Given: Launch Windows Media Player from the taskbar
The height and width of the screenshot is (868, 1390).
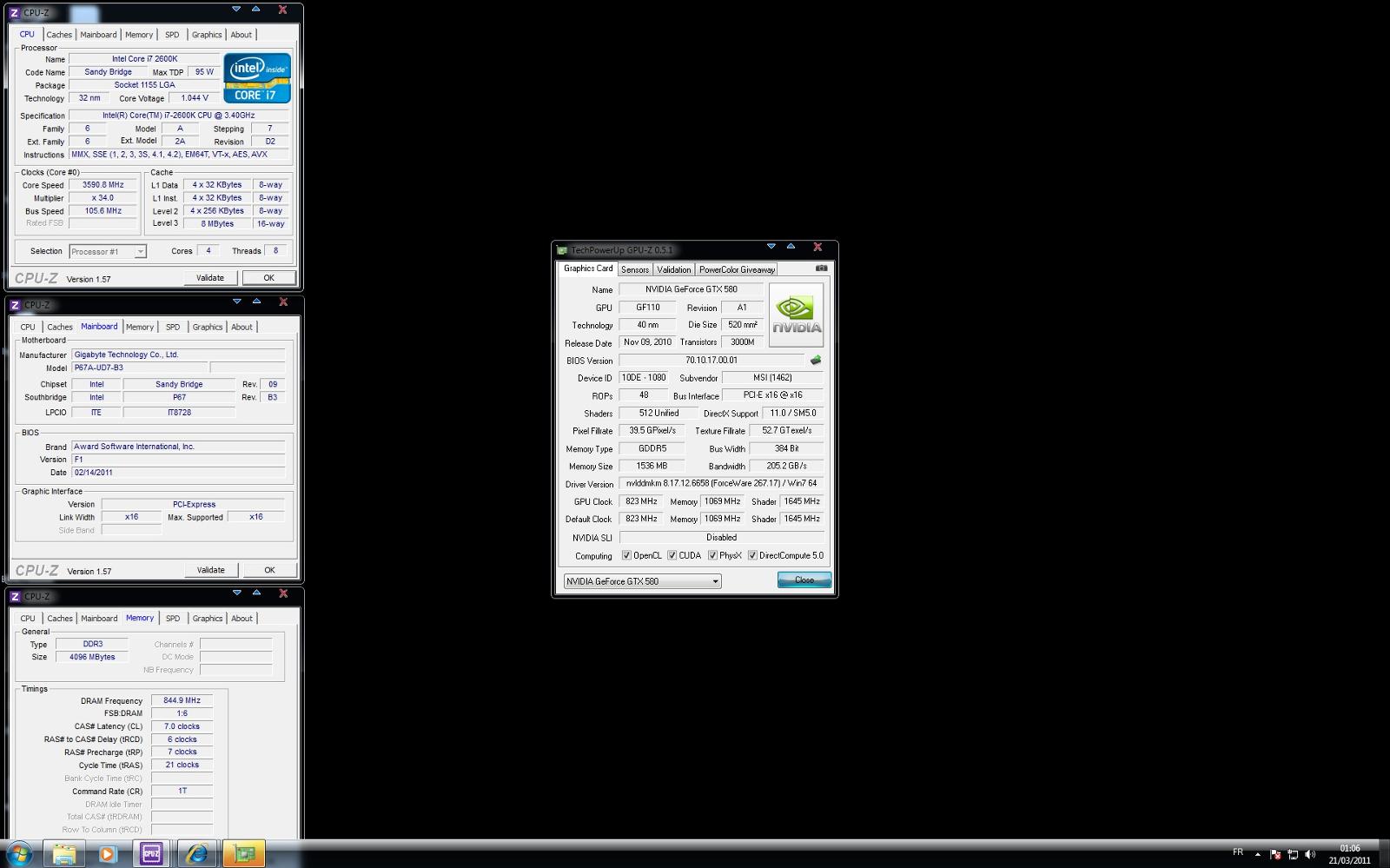Looking at the screenshot, I should click(x=108, y=854).
